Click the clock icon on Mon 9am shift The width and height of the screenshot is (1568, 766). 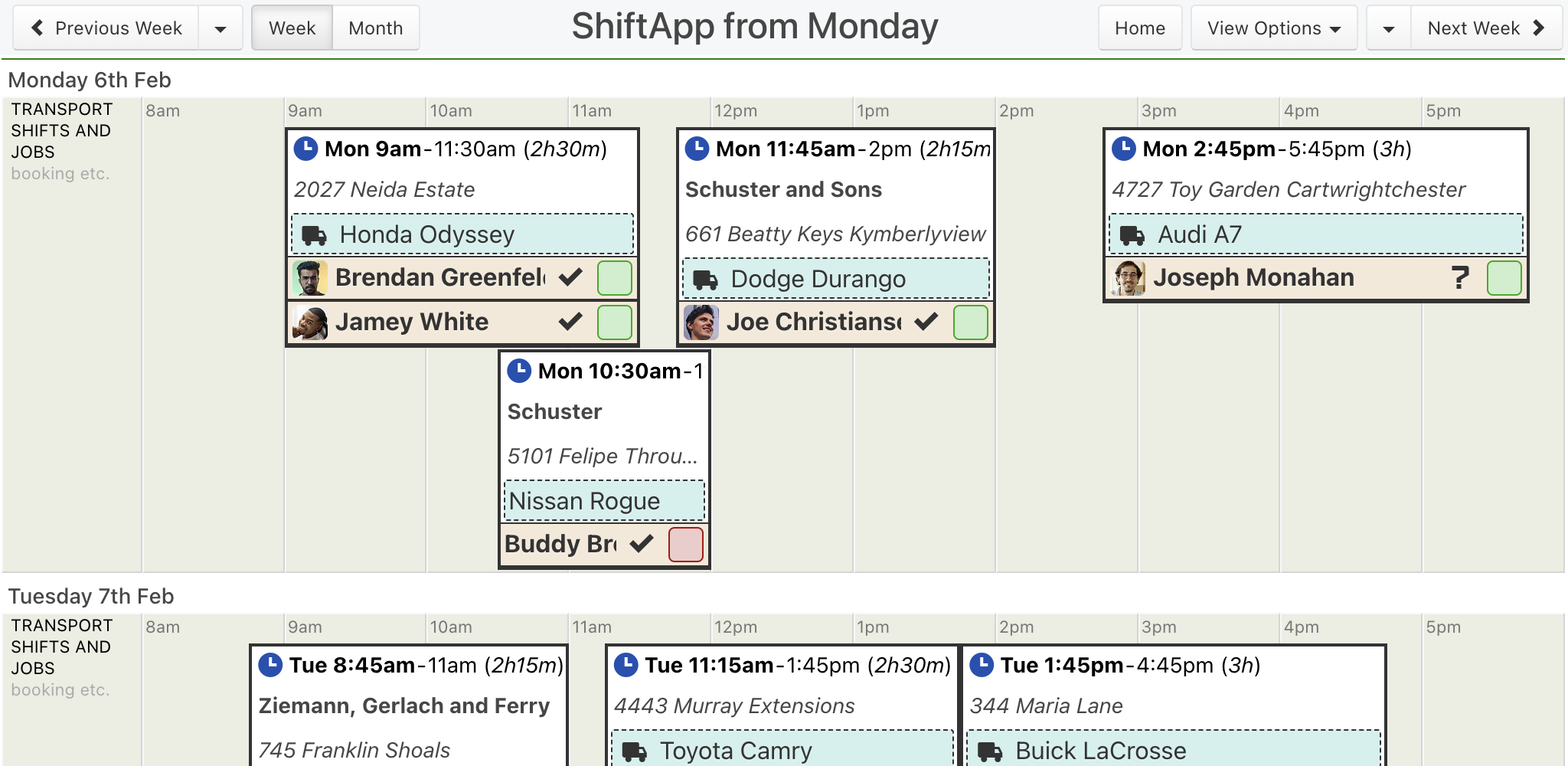(x=305, y=149)
